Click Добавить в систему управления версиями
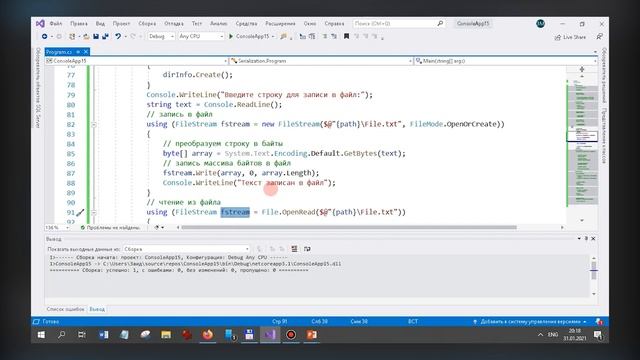 (530, 322)
